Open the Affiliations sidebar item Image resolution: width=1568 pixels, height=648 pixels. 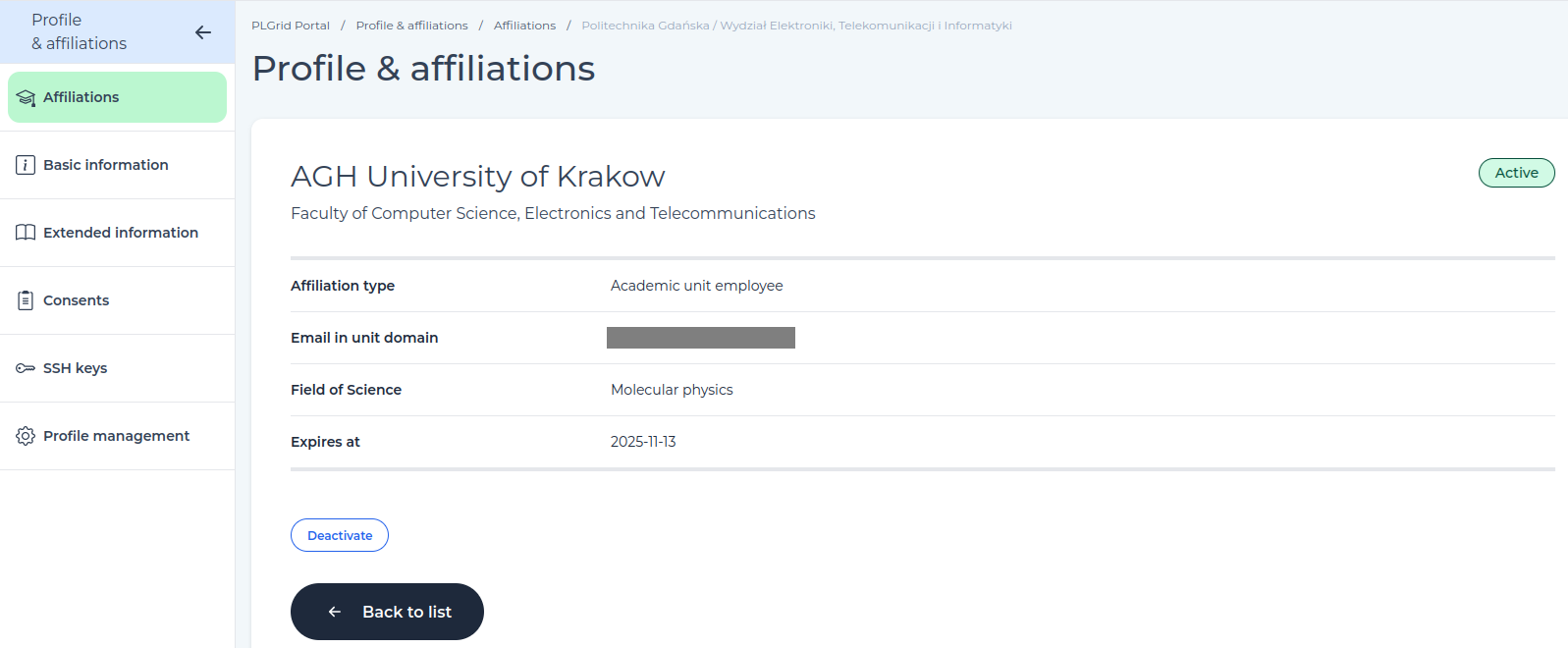117,97
